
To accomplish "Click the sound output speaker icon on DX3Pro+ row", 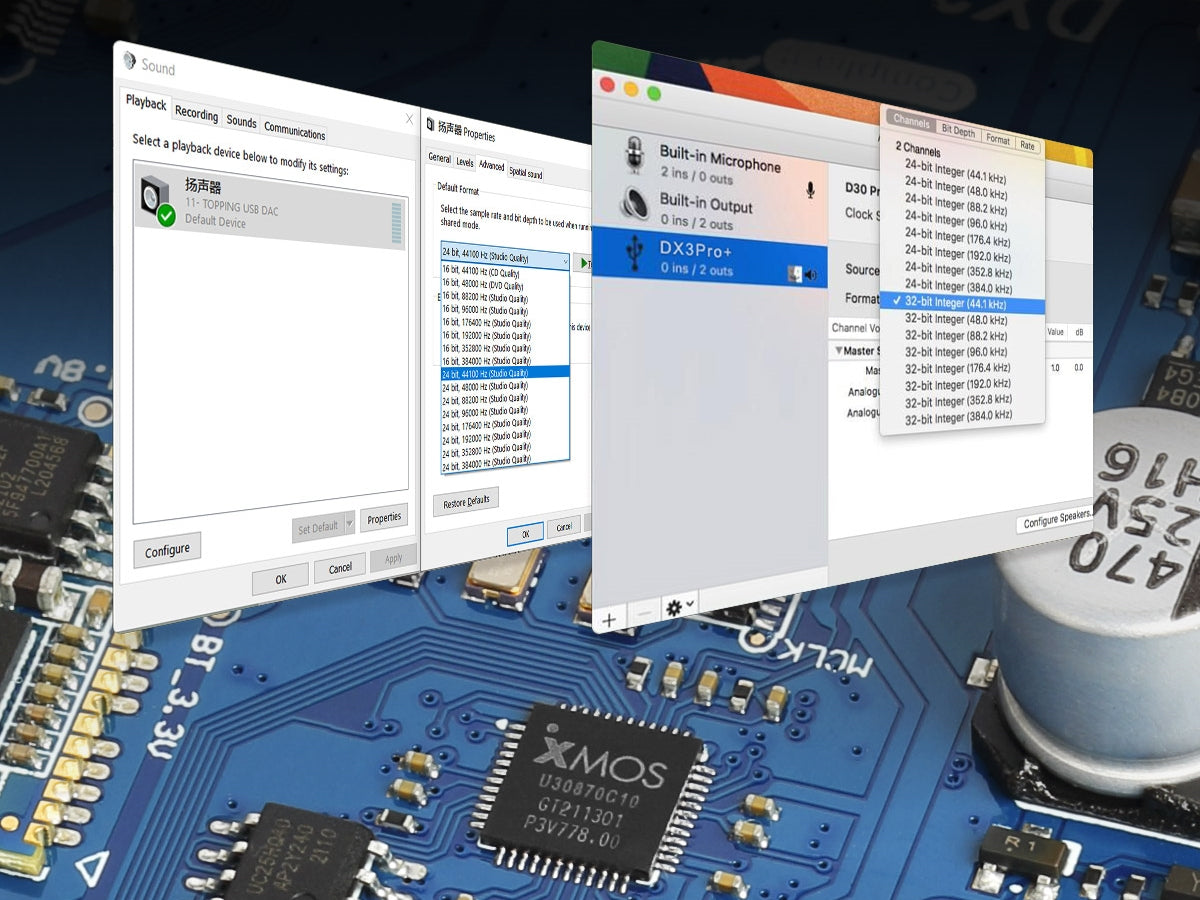I will coord(810,275).
